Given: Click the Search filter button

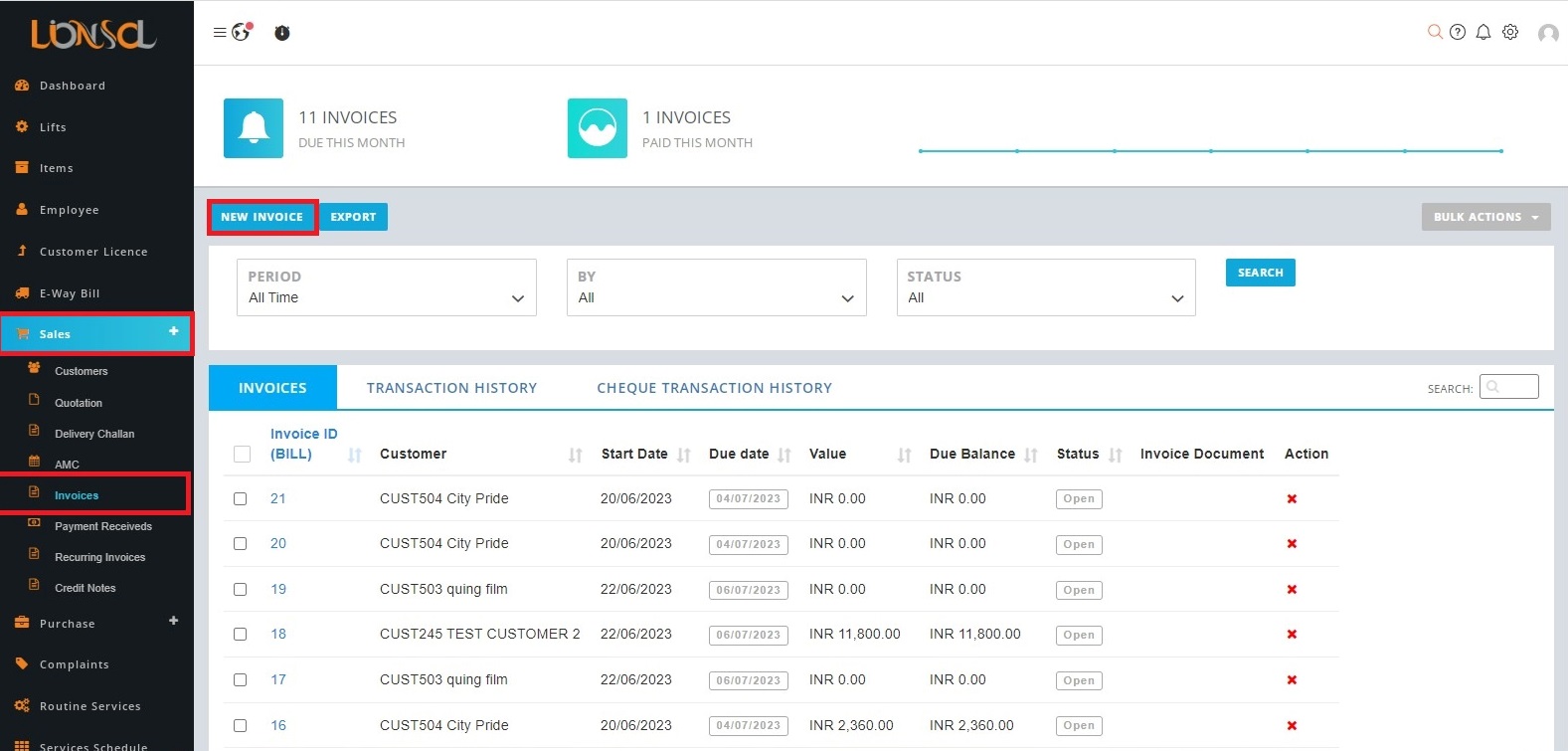Looking at the screenshot, I should click(x=1260, y=273).
